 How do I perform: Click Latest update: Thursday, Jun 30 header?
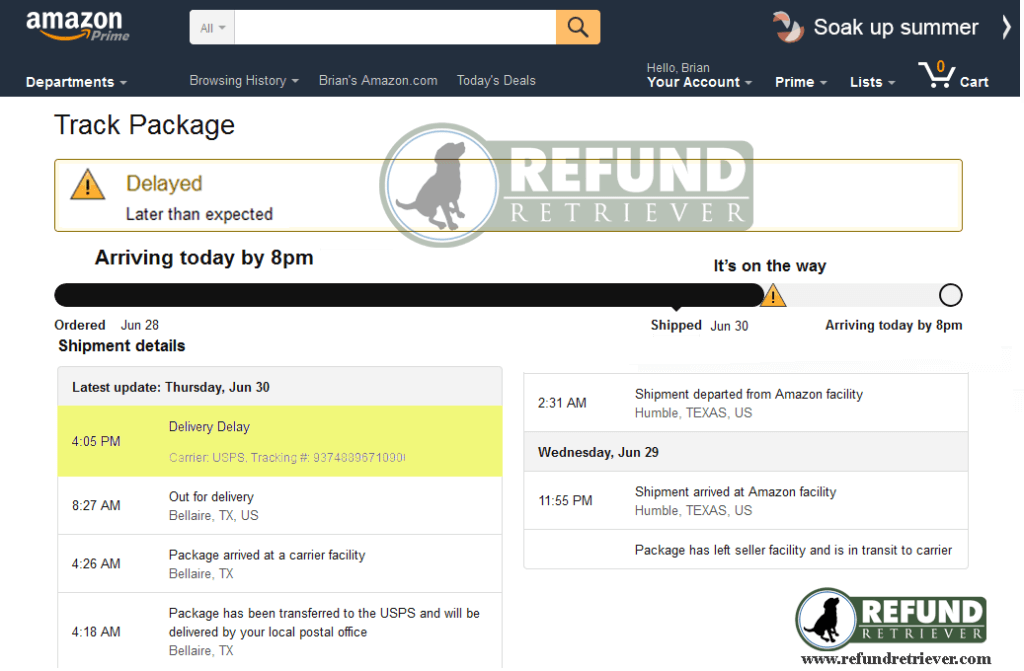pyautogui.click(x=280, y=387)
